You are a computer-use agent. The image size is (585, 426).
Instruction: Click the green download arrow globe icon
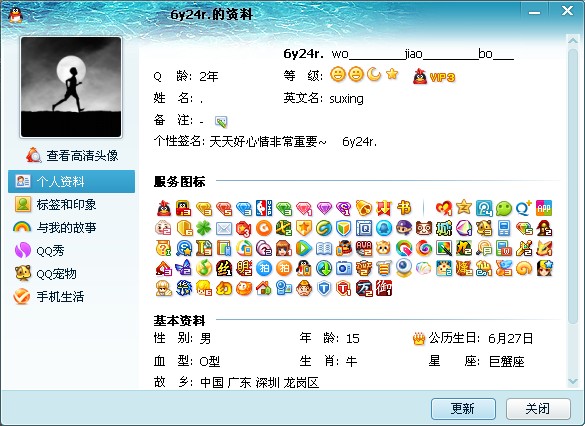[x=324, y=268]
